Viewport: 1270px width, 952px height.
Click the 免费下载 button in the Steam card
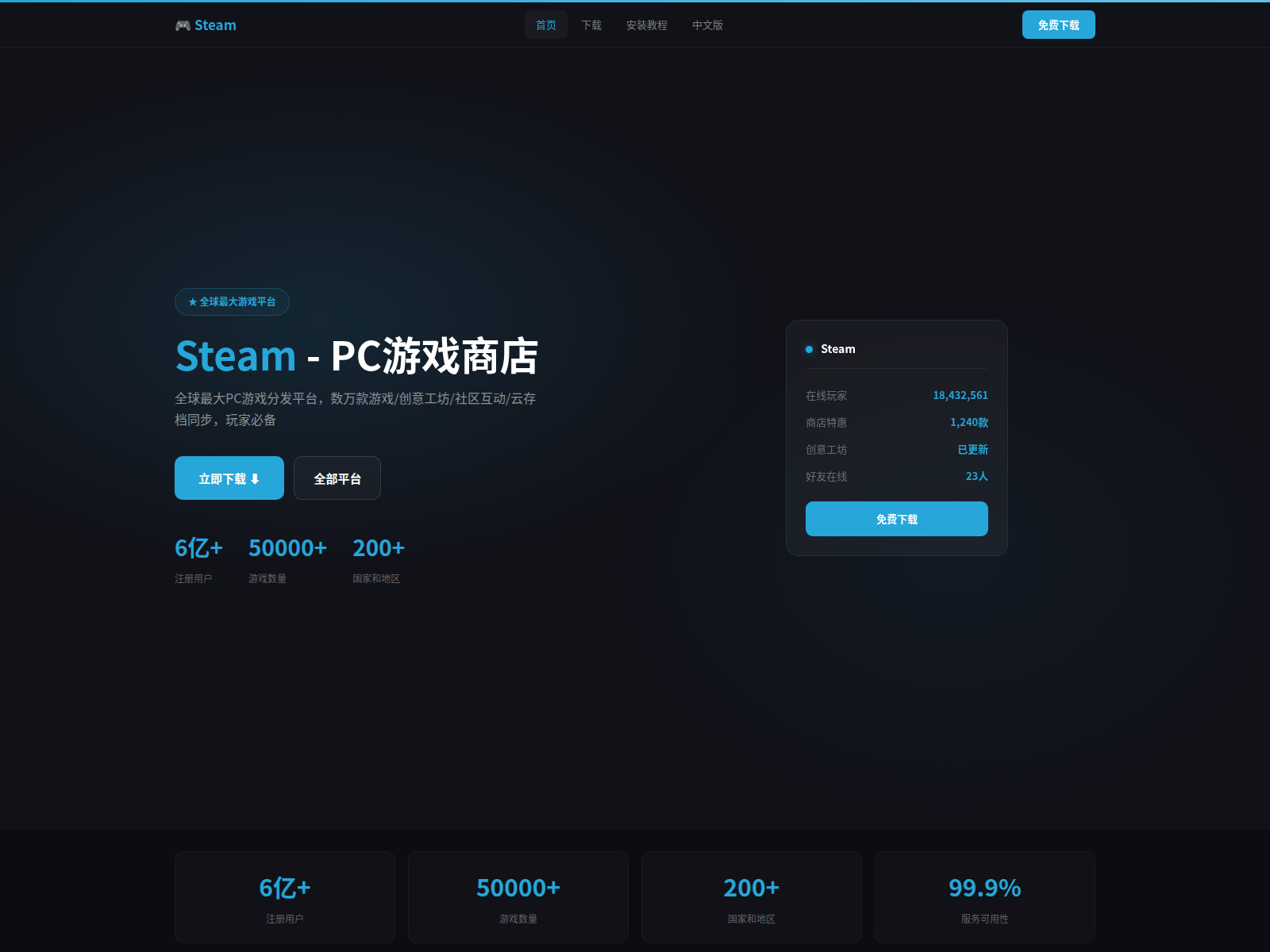click(x=897, y=519)
